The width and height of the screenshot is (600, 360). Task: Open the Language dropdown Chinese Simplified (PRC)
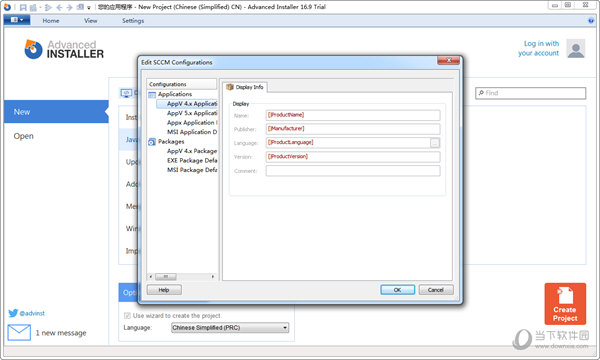tap(230, 328)
